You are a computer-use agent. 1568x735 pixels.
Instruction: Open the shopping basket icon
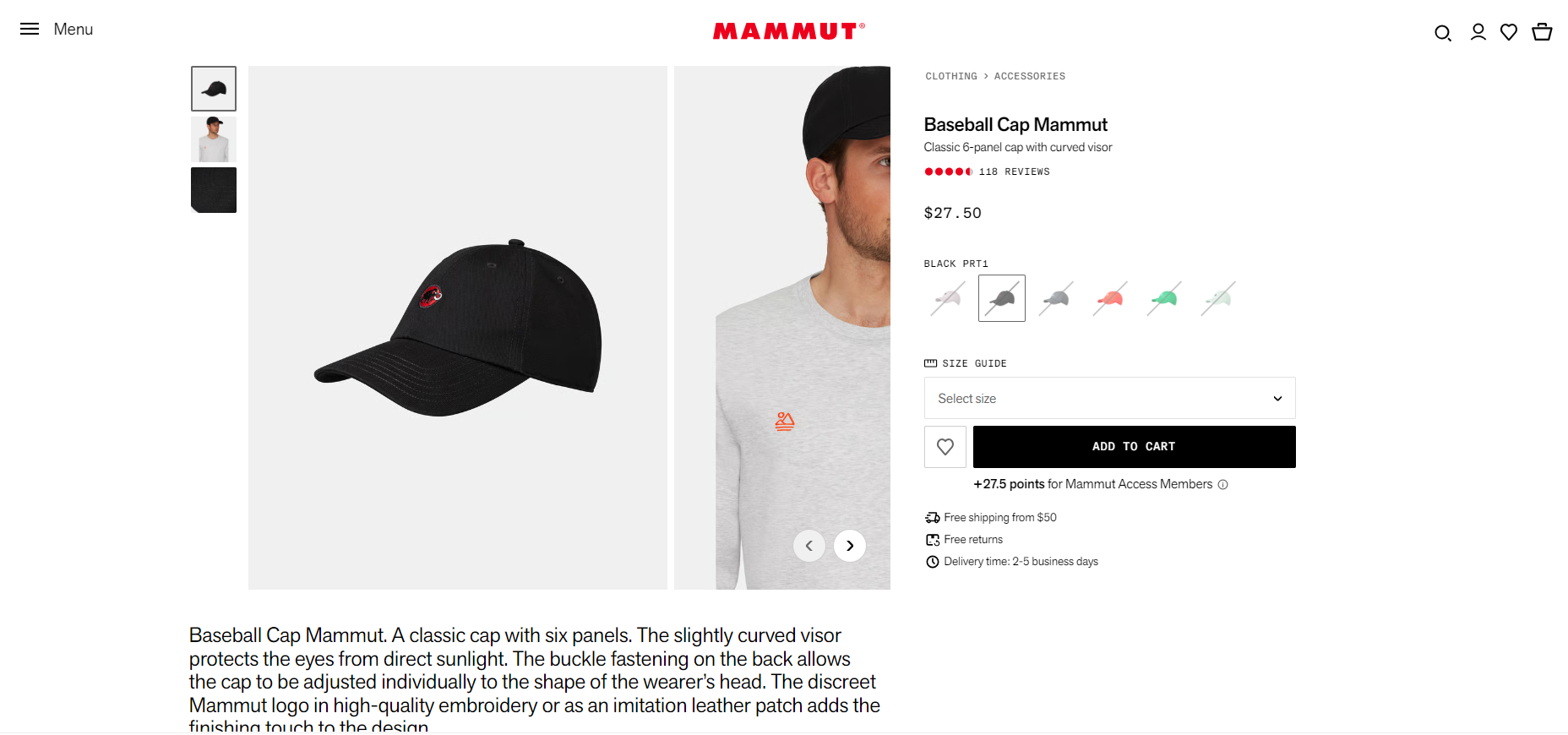[1542, 32]
